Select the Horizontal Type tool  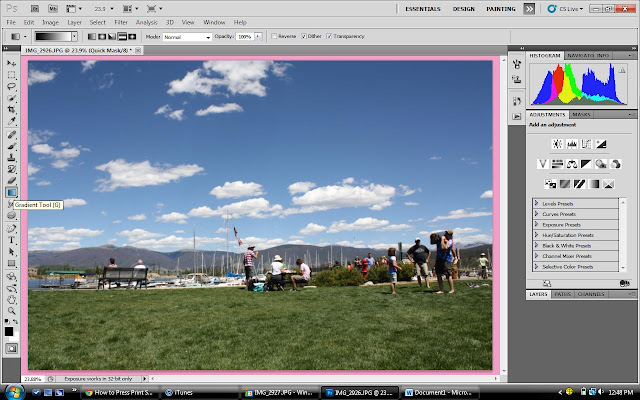pos(11,240)
